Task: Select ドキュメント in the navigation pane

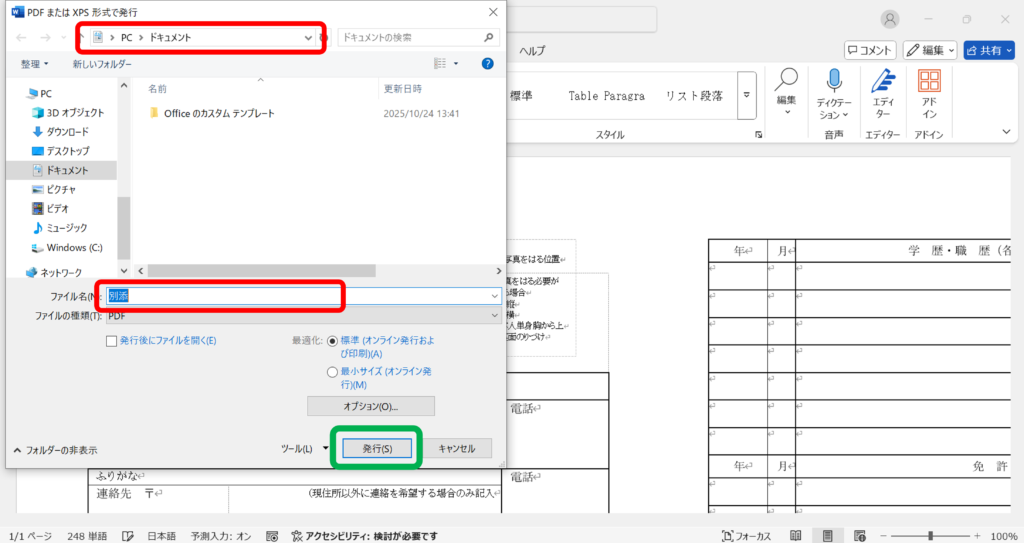Action: point(67,170)
